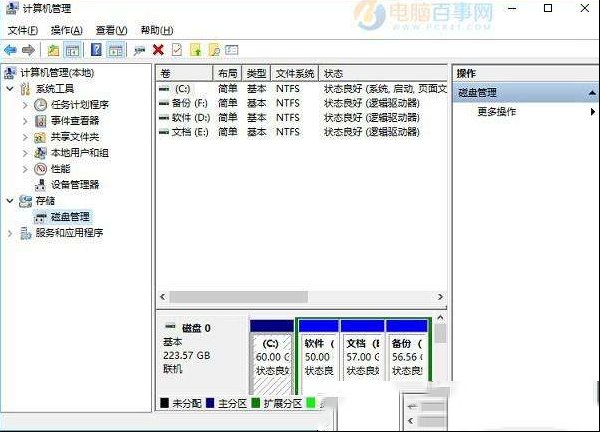The width and height of the screenshot is (600, 432).
Task: Collapse the 磁盘管理 actions section arrow
Action: coord(592,93)
